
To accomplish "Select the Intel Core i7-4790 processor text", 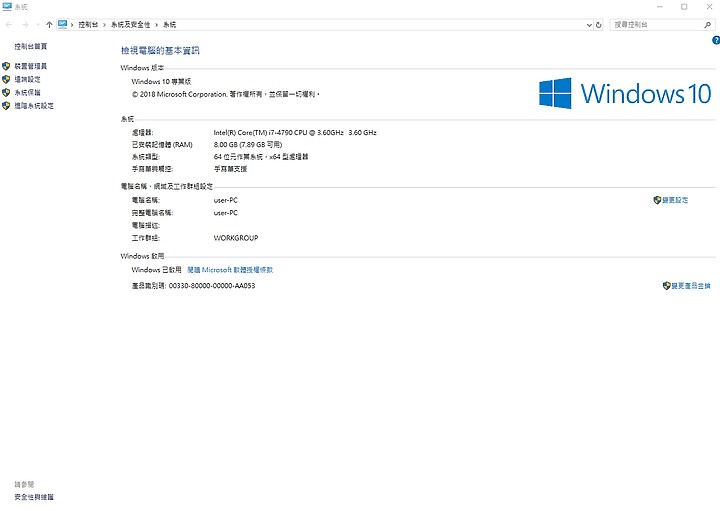I will point(295,133).
